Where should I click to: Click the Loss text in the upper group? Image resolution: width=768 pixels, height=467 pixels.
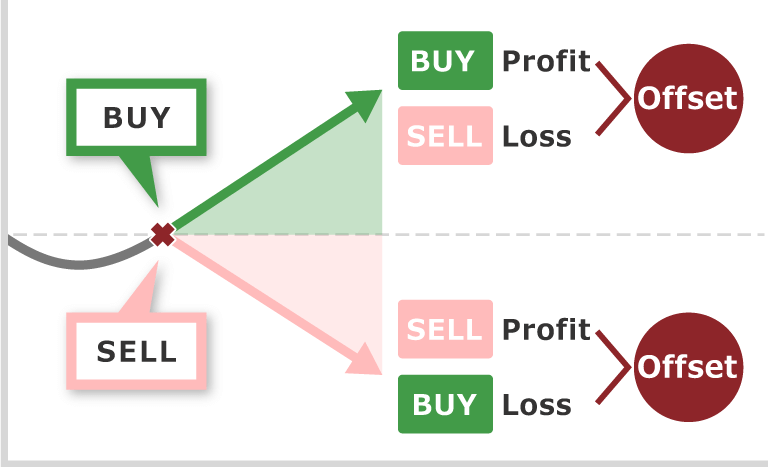(536, 136)
